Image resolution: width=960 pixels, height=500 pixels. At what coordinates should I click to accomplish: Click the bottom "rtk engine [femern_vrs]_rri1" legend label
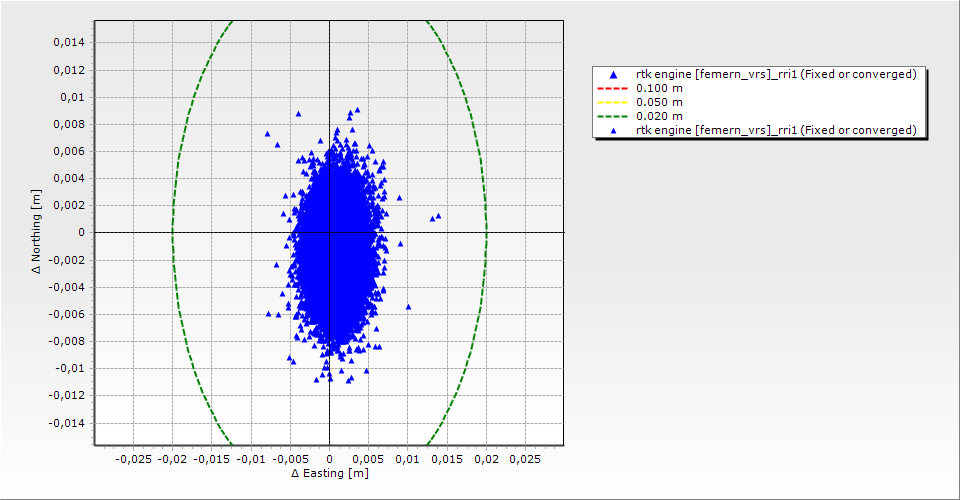776,130
